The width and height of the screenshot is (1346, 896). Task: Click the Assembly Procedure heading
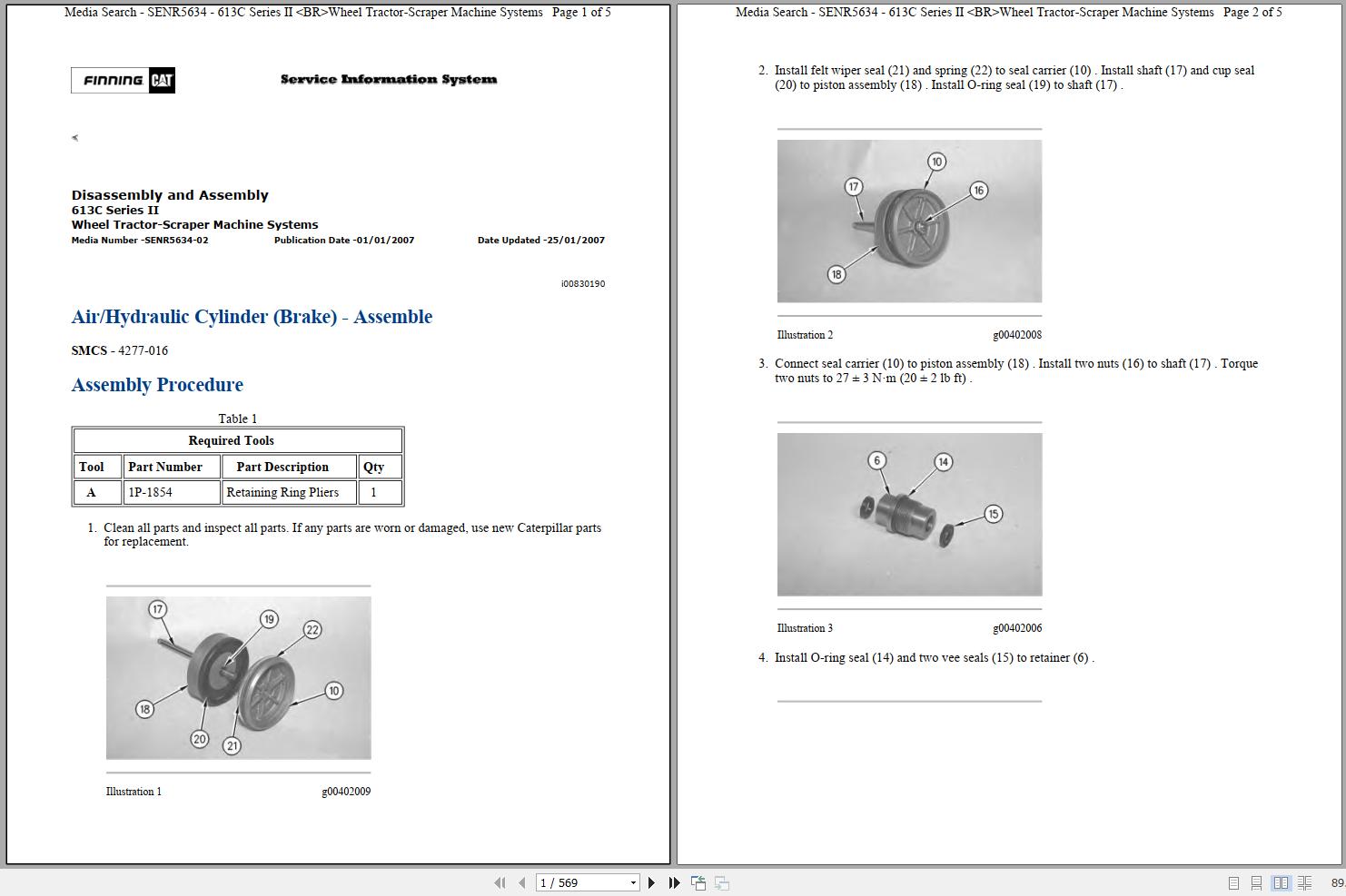click(157, 385)
